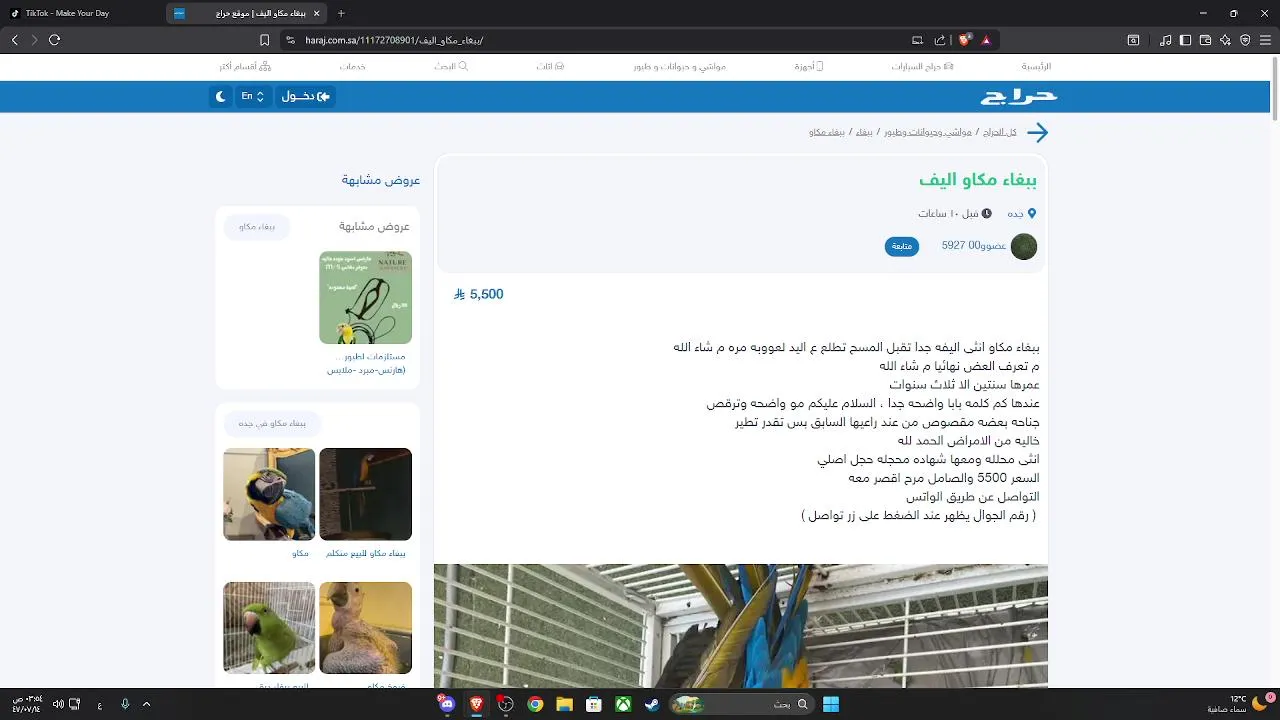
Task: Open volume control in system tray
Action: click(x=58, y=704)
